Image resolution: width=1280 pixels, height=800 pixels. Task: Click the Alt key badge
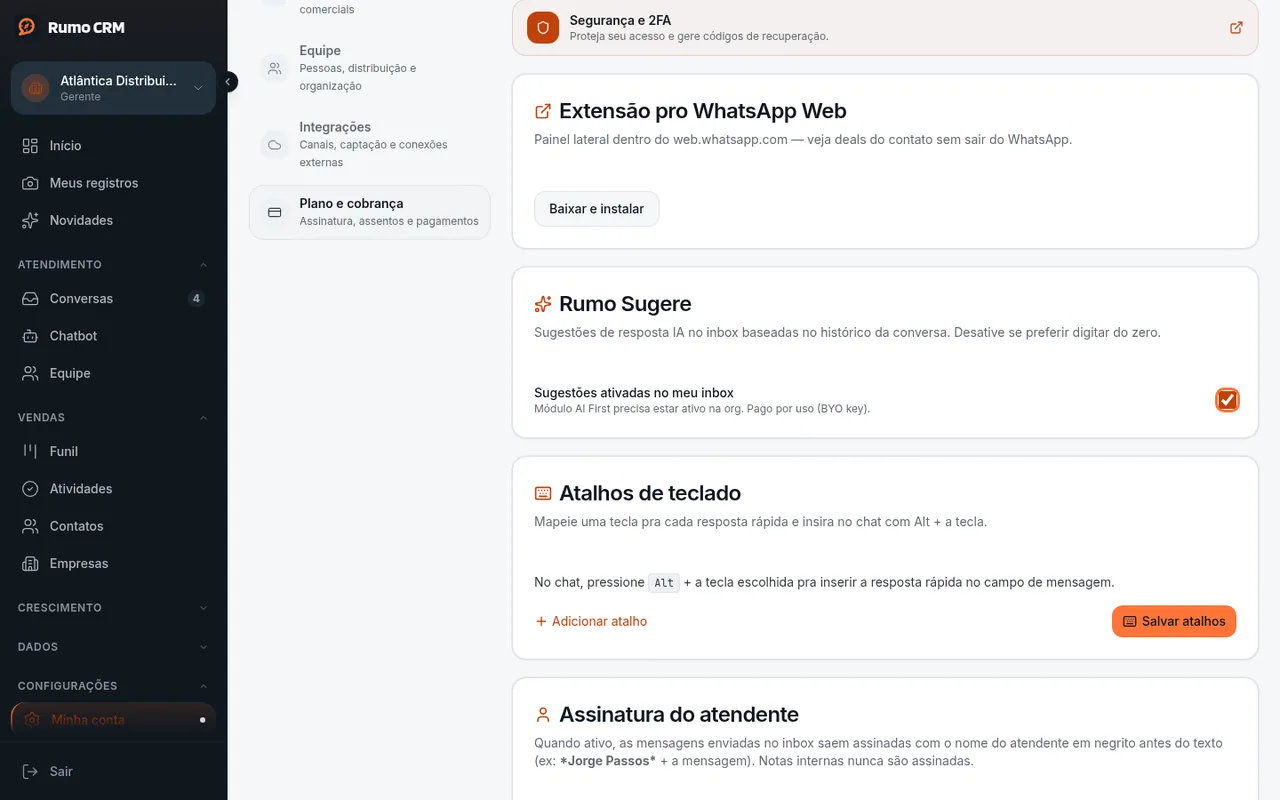tap(664, 582)
